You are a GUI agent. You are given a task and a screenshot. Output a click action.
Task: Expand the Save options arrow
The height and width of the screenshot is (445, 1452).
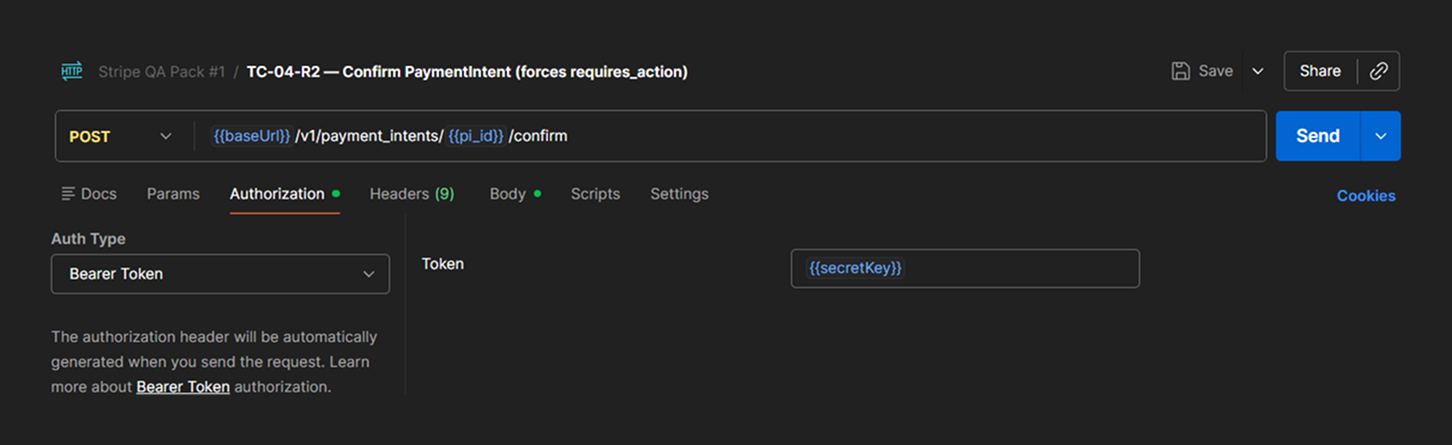coord(1258,71)
